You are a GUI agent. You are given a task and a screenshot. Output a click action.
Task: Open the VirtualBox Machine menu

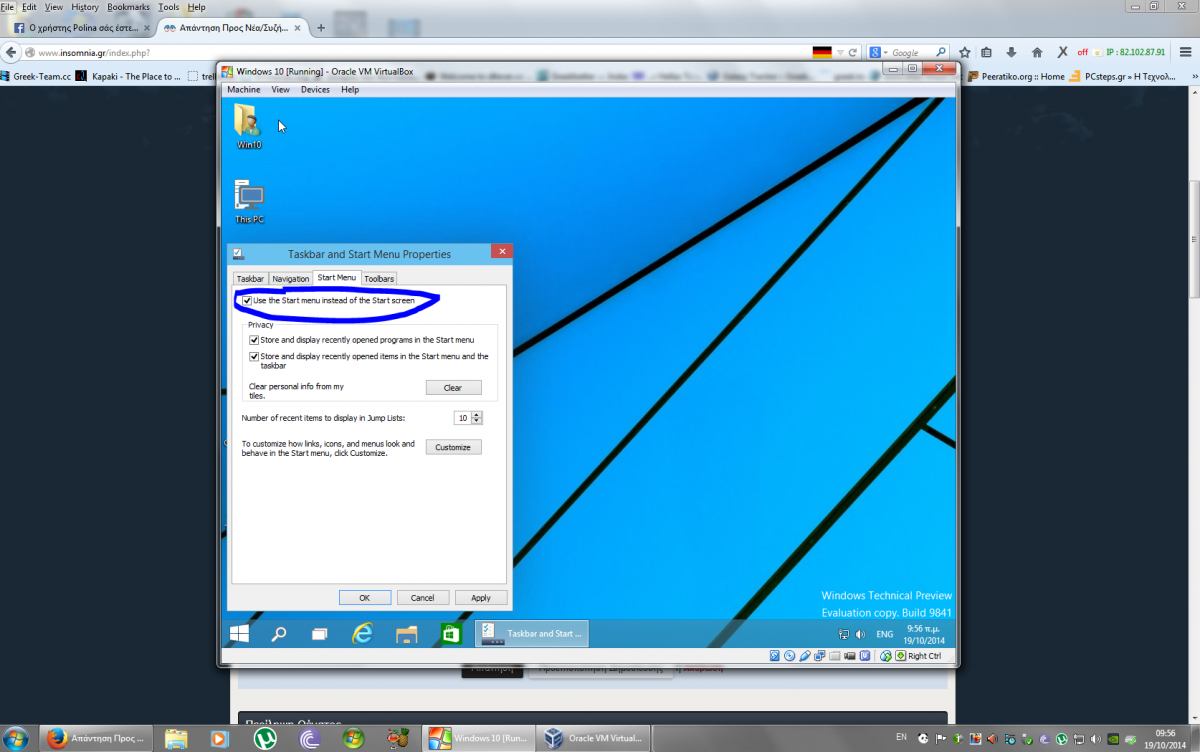click(244, 89)
